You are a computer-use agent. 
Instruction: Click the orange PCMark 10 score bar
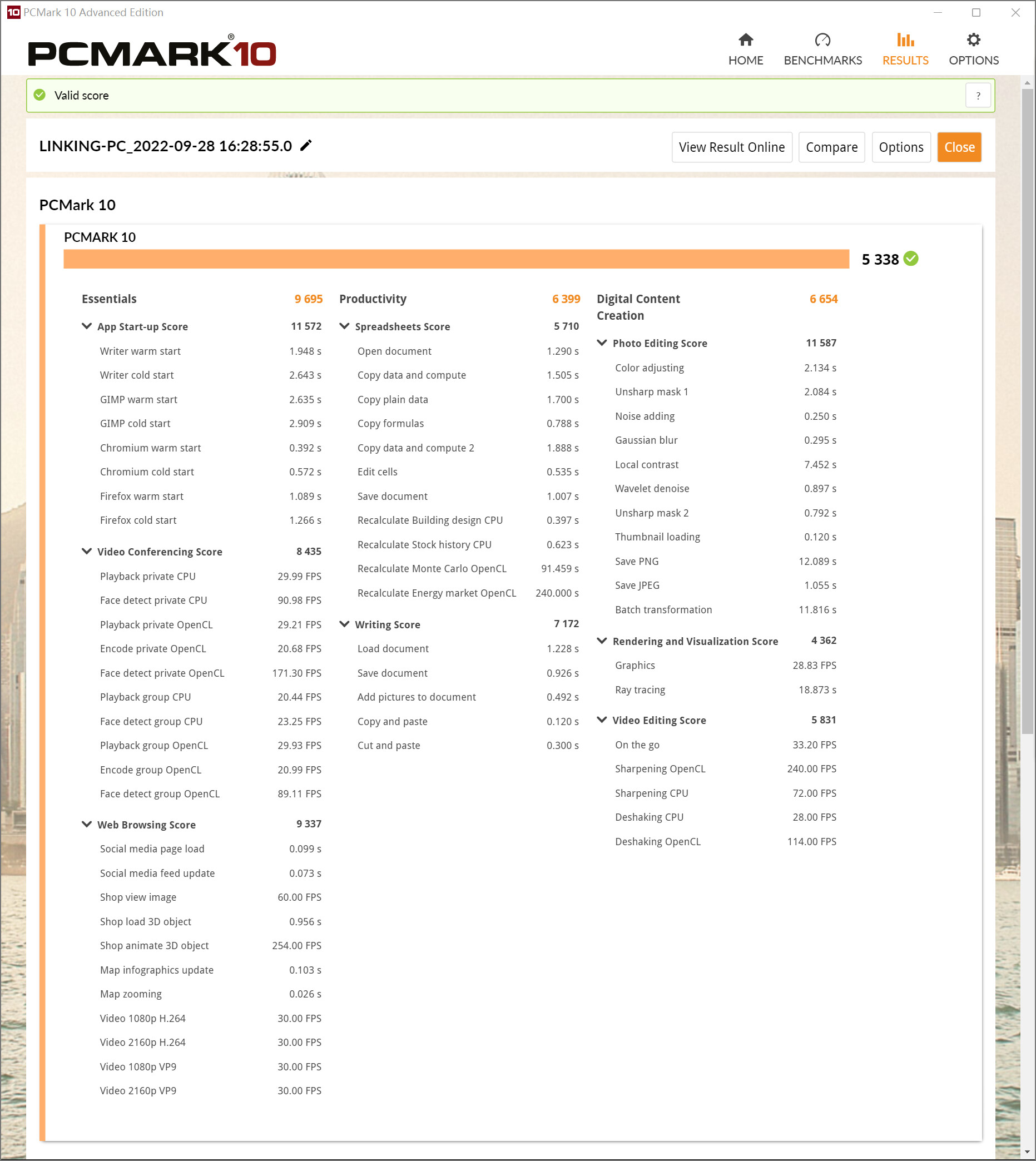coord(455,259)
